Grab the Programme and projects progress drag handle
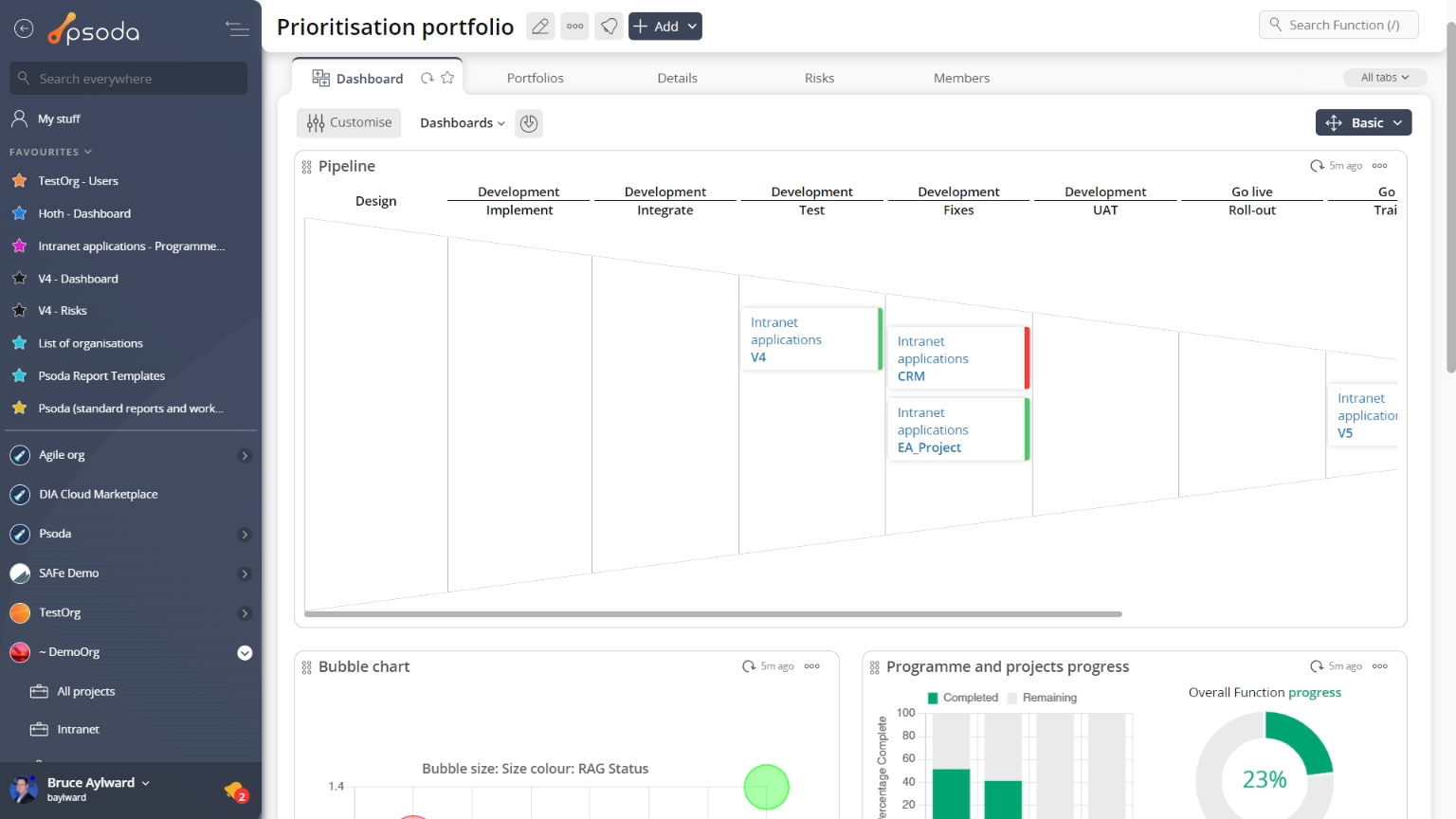 pyautogui.click(x=874, y=667)
